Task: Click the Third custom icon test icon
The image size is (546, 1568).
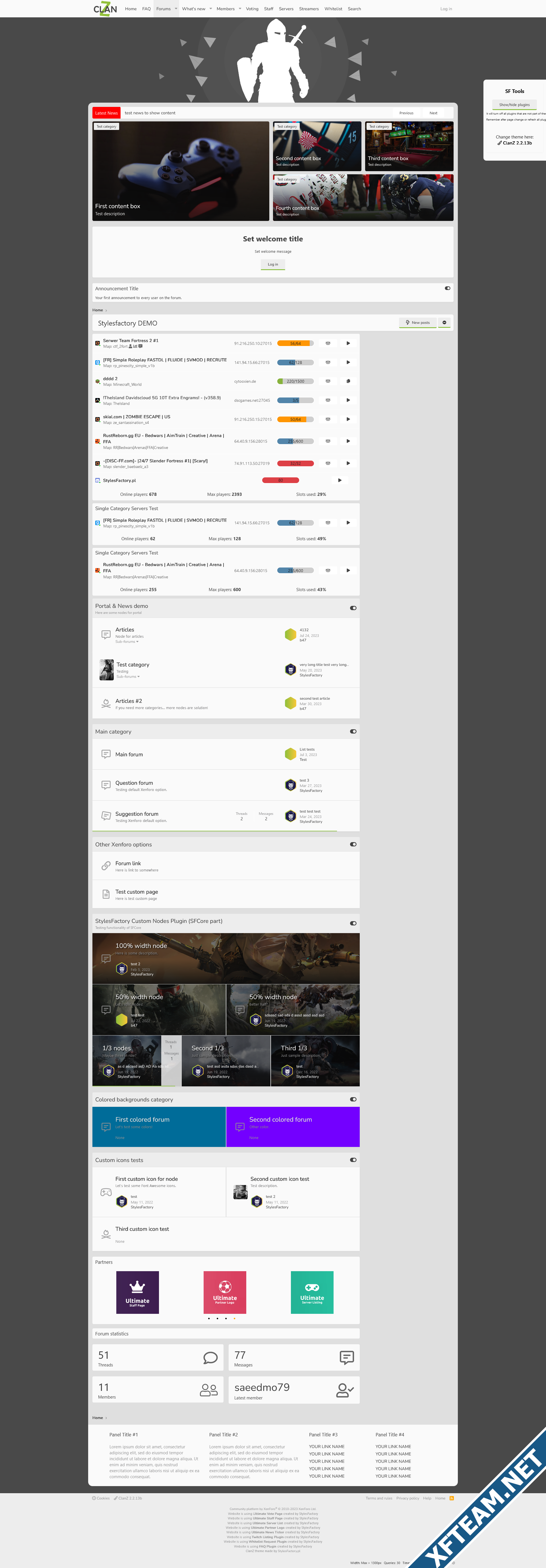Action: [x=106, y=1234]
